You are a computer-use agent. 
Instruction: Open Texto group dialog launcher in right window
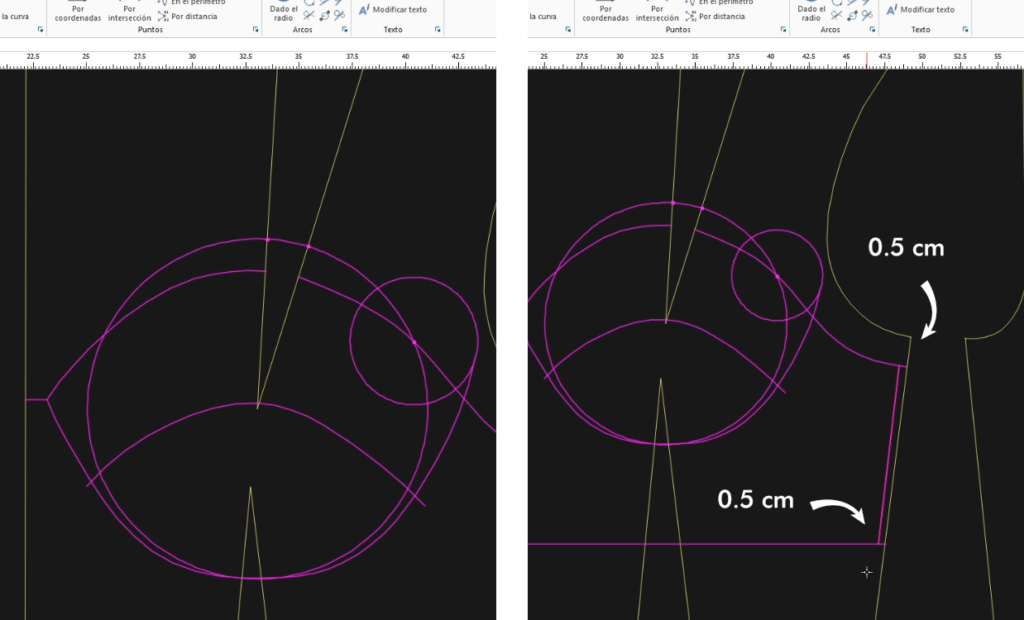(x=965, y=29)
